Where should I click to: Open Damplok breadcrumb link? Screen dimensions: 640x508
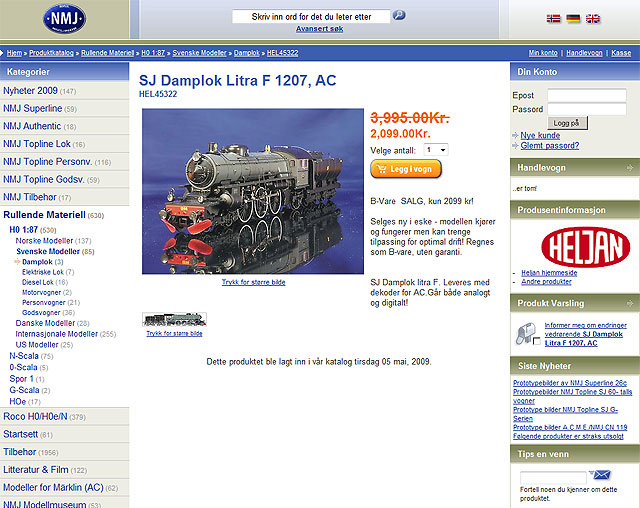[247, 53]
